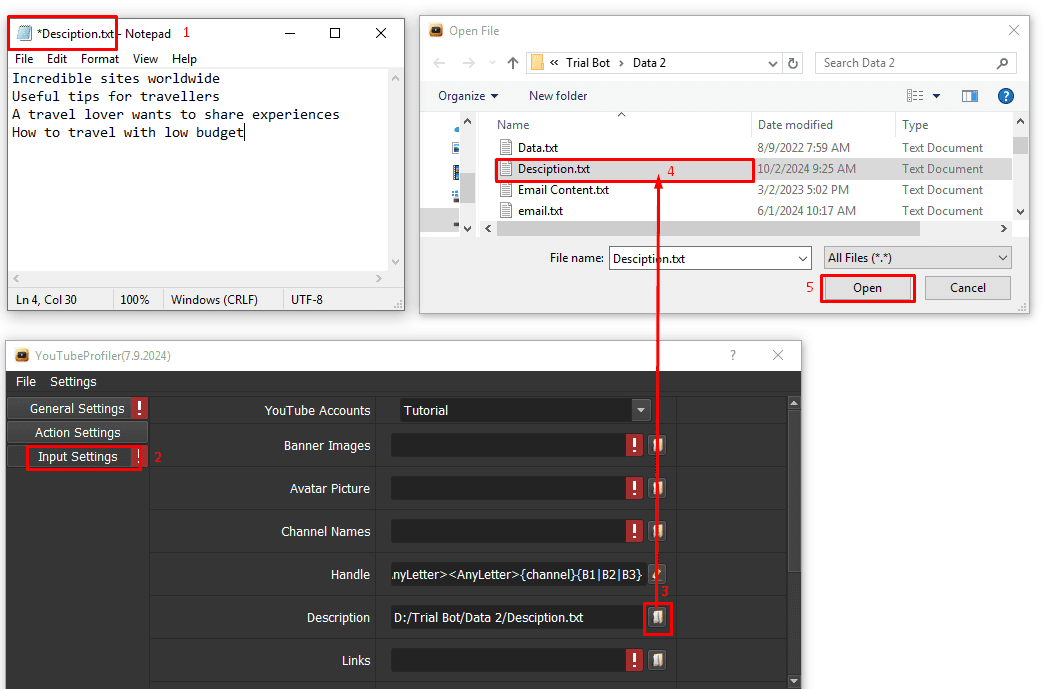
Task: Open the view options dropdown arrow
Action: (x=937, y=96)
